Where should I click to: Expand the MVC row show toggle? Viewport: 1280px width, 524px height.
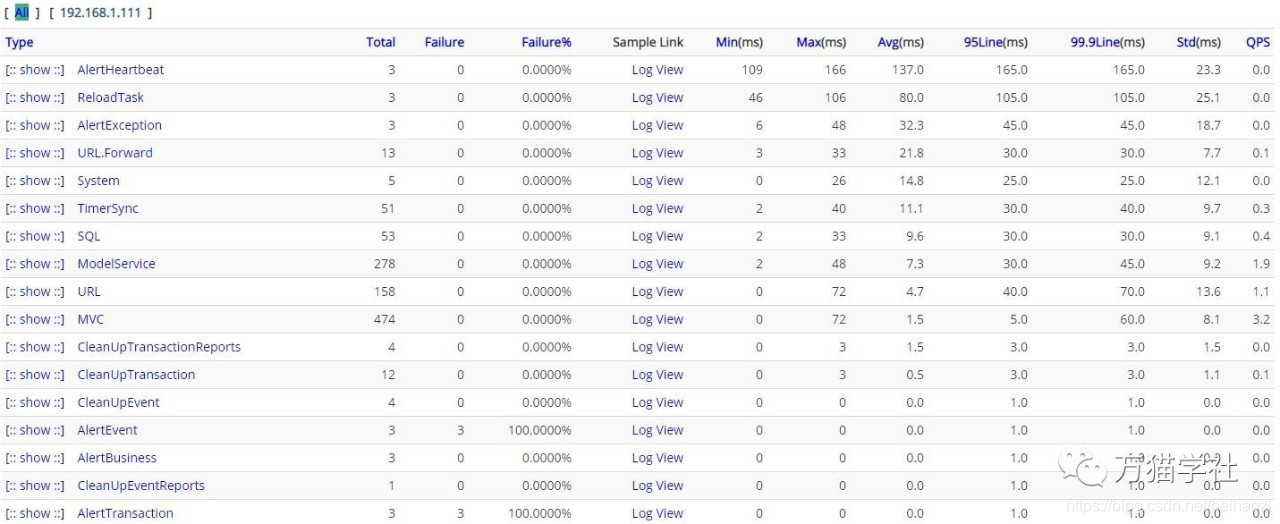[x=35, y=320]
